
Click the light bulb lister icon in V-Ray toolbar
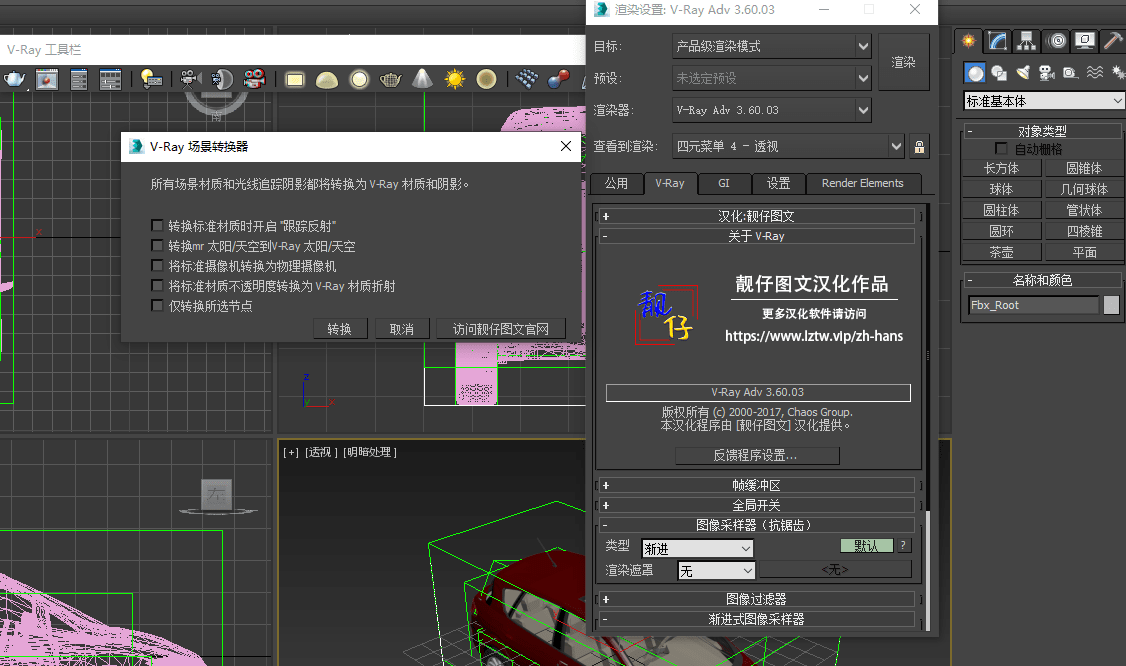[151, 79]
